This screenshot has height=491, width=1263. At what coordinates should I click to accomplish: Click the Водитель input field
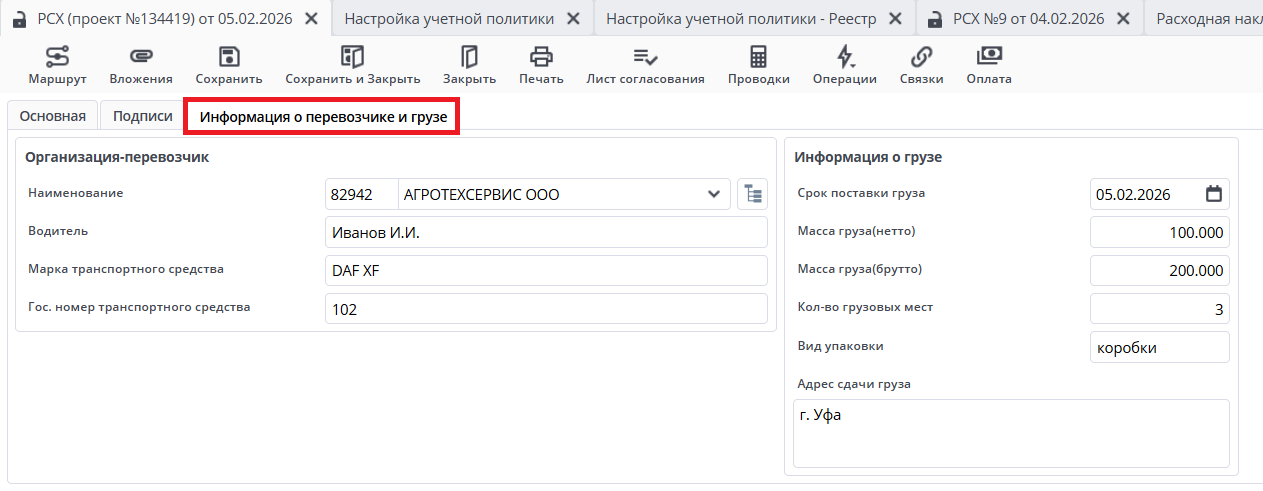(x=546, y=233)
